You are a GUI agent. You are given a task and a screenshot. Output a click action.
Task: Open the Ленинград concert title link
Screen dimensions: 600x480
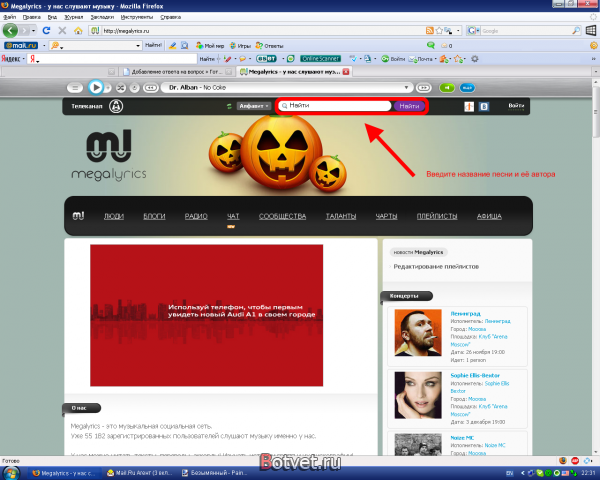[465, 313]
